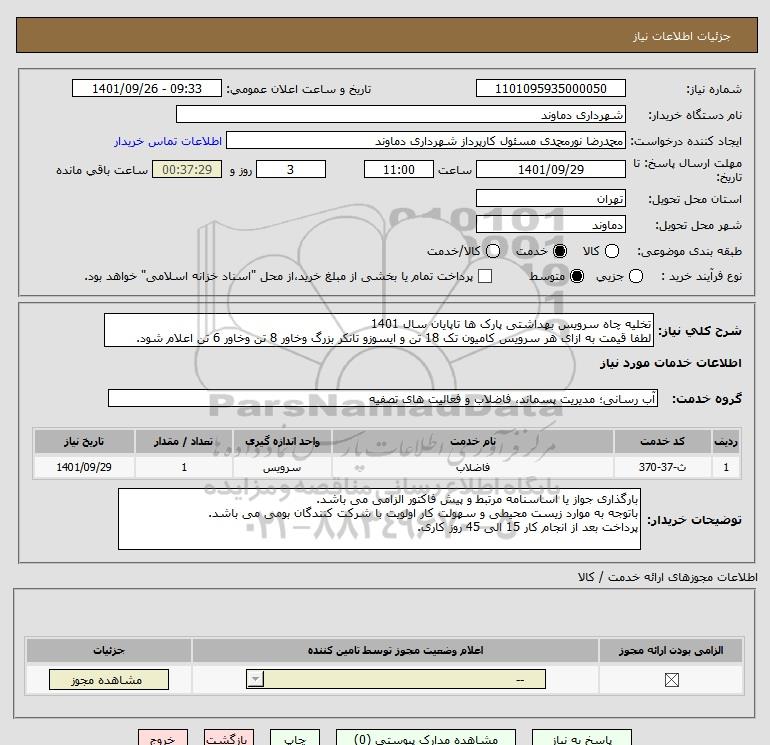Open مشاهده مدارک پیوستی (0) button
The width and height of the screenshot is (770, 745).
[x=426, y=738]
